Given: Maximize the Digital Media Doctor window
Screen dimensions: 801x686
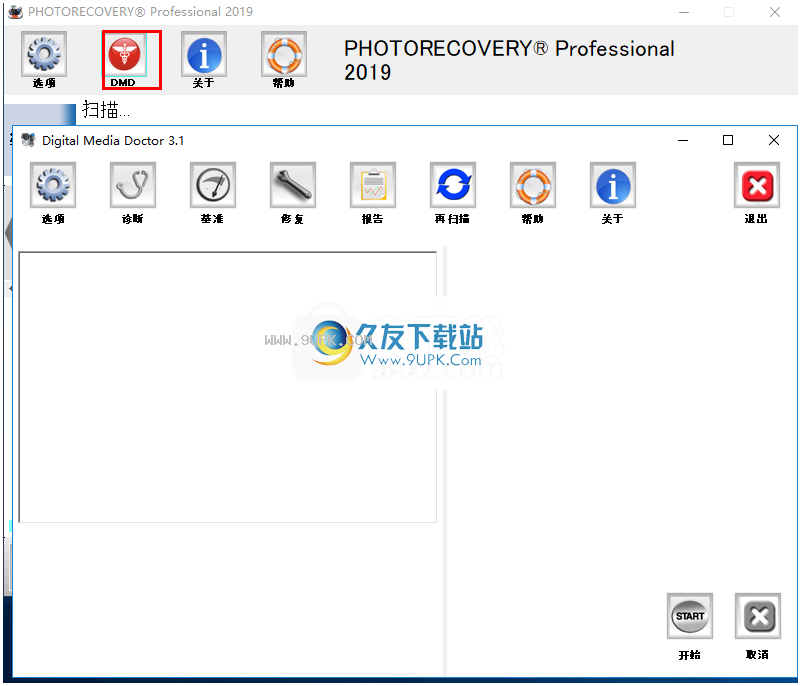Looking at the screenshot, I should pyautogui.click(x=728, y=140).
